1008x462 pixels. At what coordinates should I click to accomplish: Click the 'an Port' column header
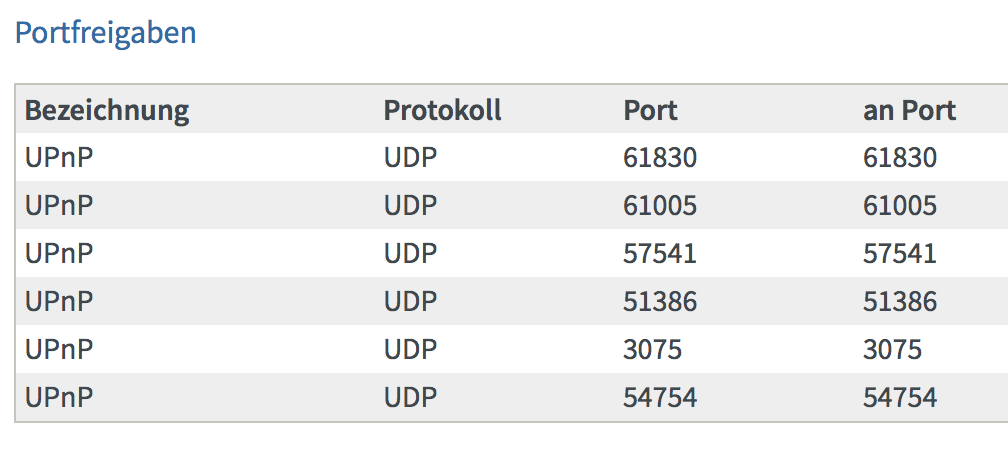909,111
